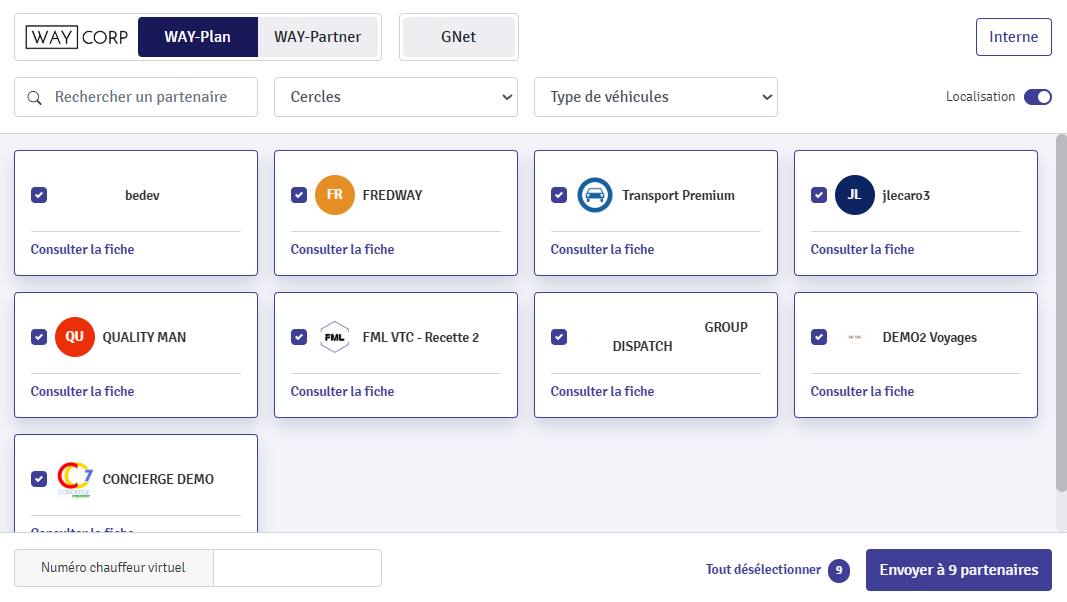
Task: Uncheck the bedev partner checkbox
Action: coord(39,195)
